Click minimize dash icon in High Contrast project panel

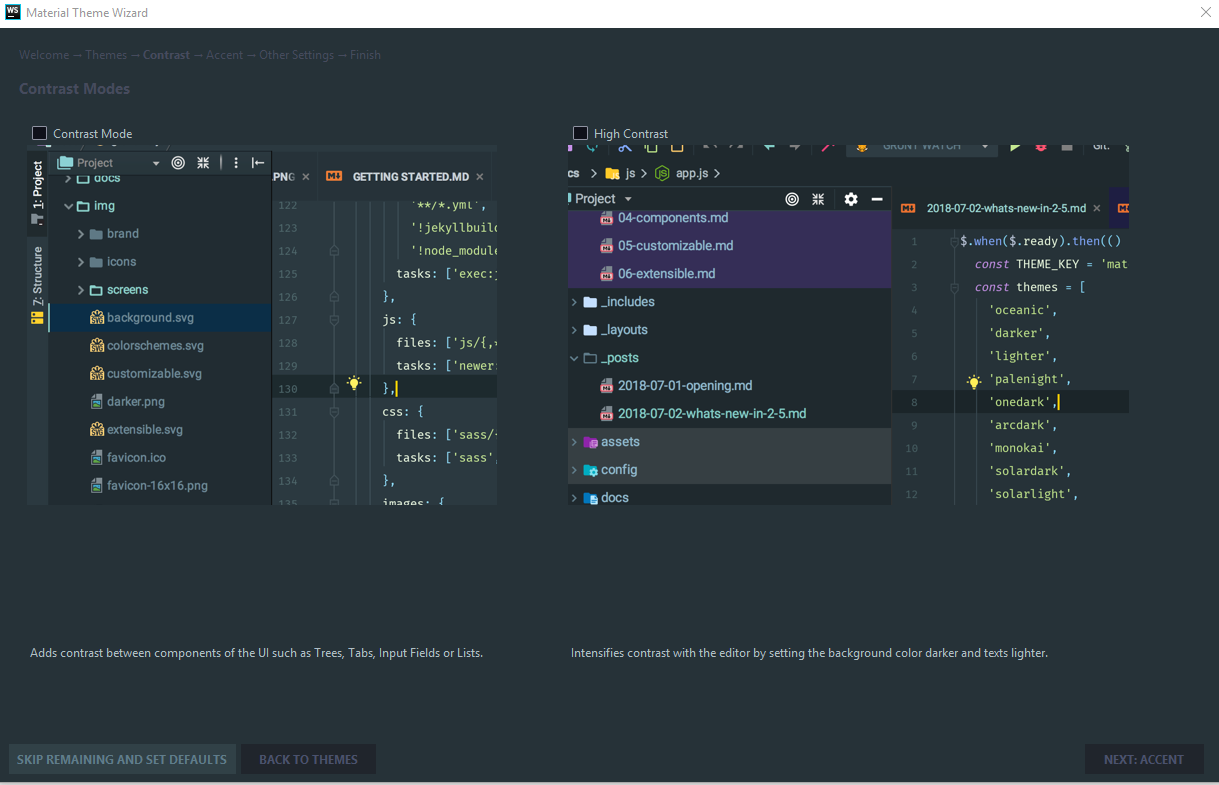tap(877, 199)
